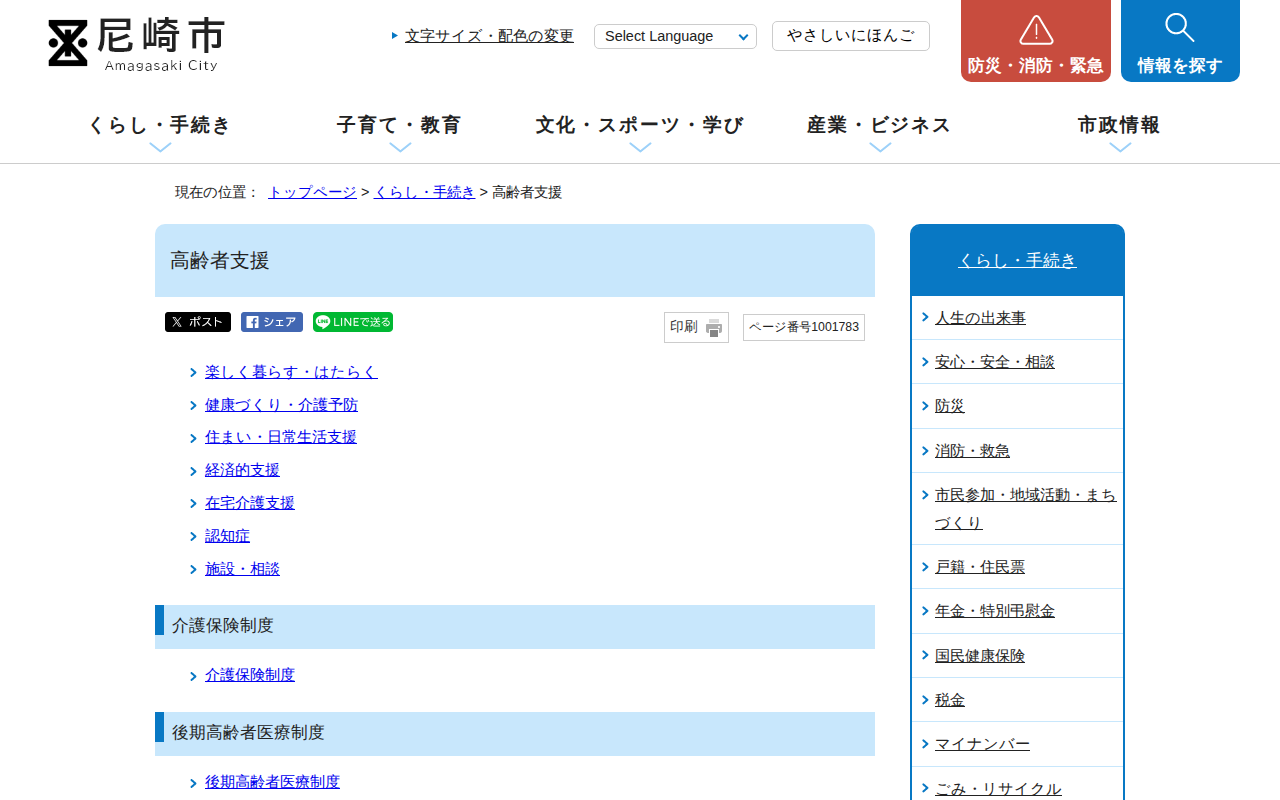Viewport: 1280px width, 800px height.
Task: Open 介護保険制度 link in list
Action: (250, 675)
